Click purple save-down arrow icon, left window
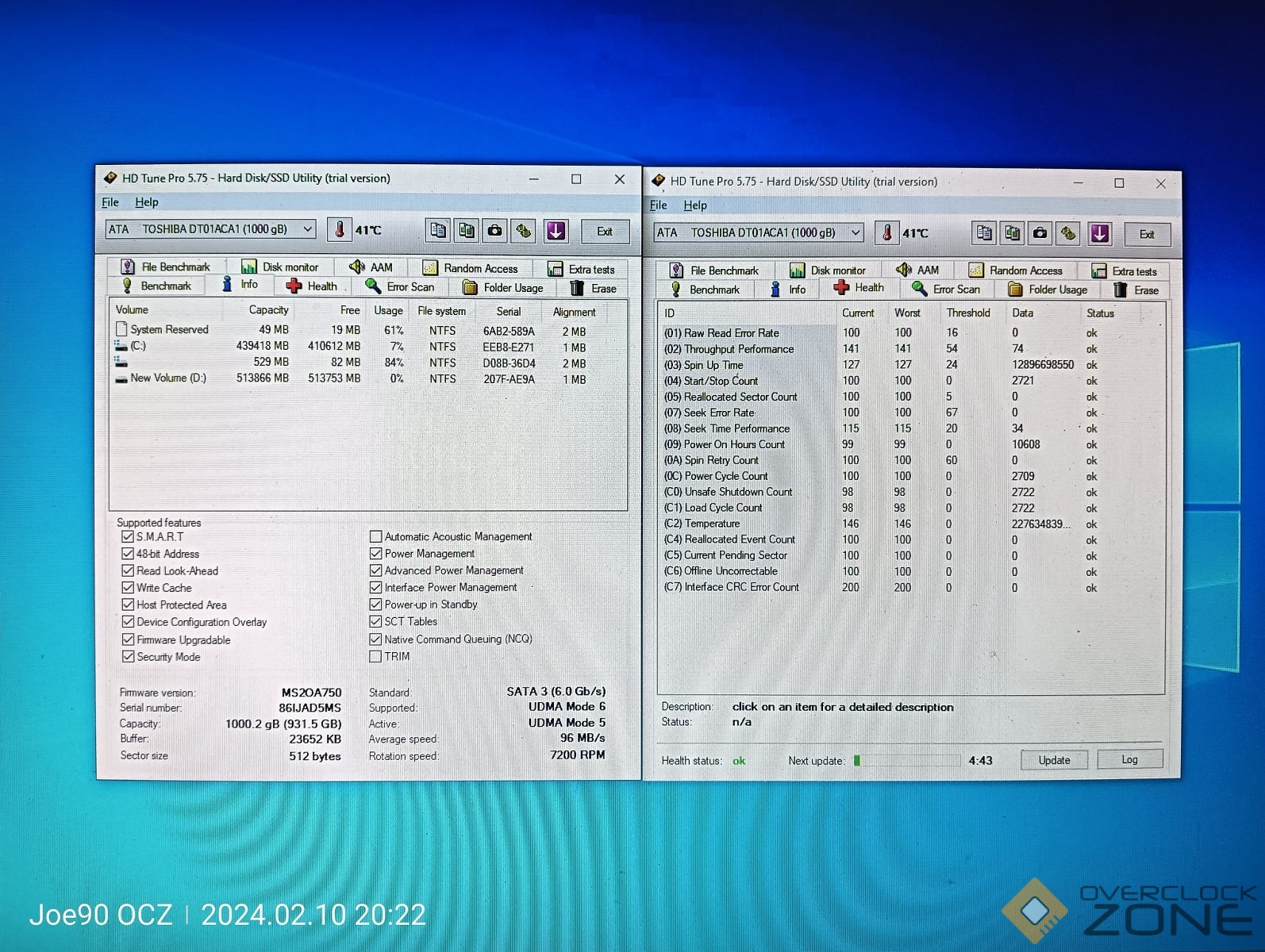Image resolution: width=1265 pixels, height=952 pixels. coord(556,231)
